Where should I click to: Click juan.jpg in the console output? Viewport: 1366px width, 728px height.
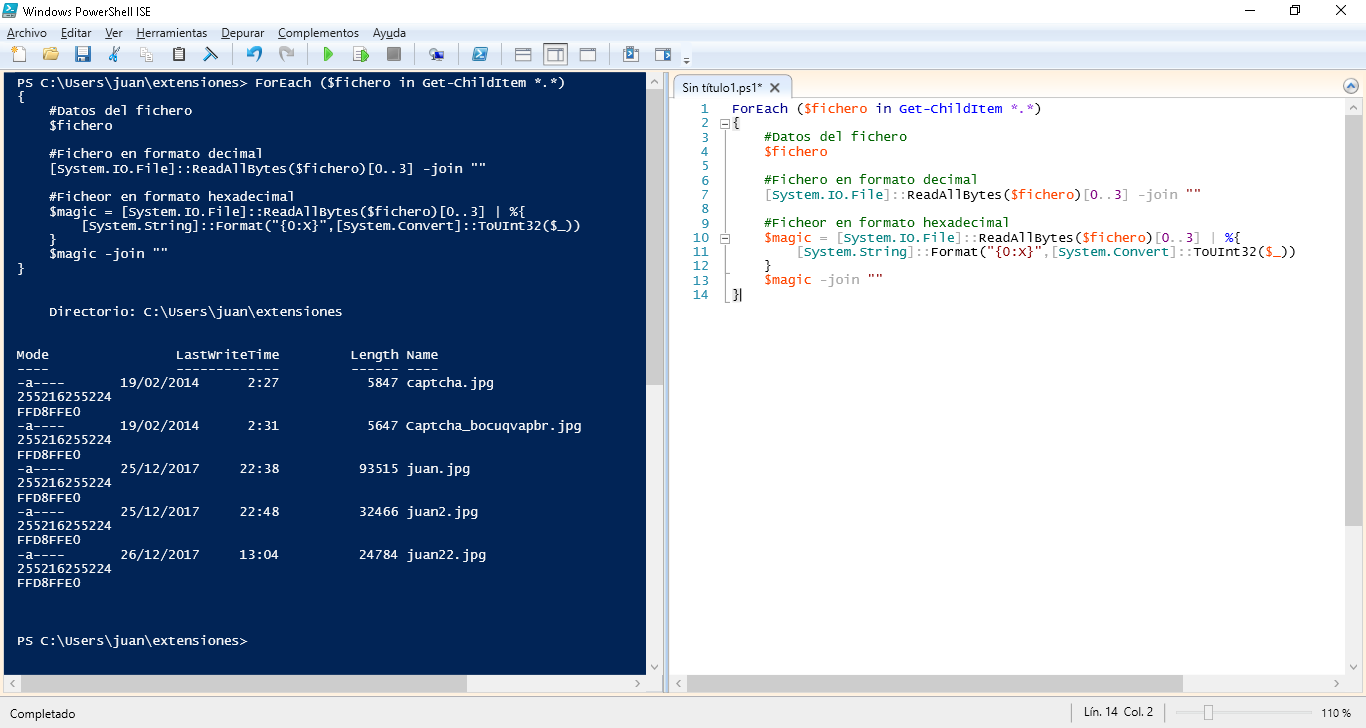[438, 469]
